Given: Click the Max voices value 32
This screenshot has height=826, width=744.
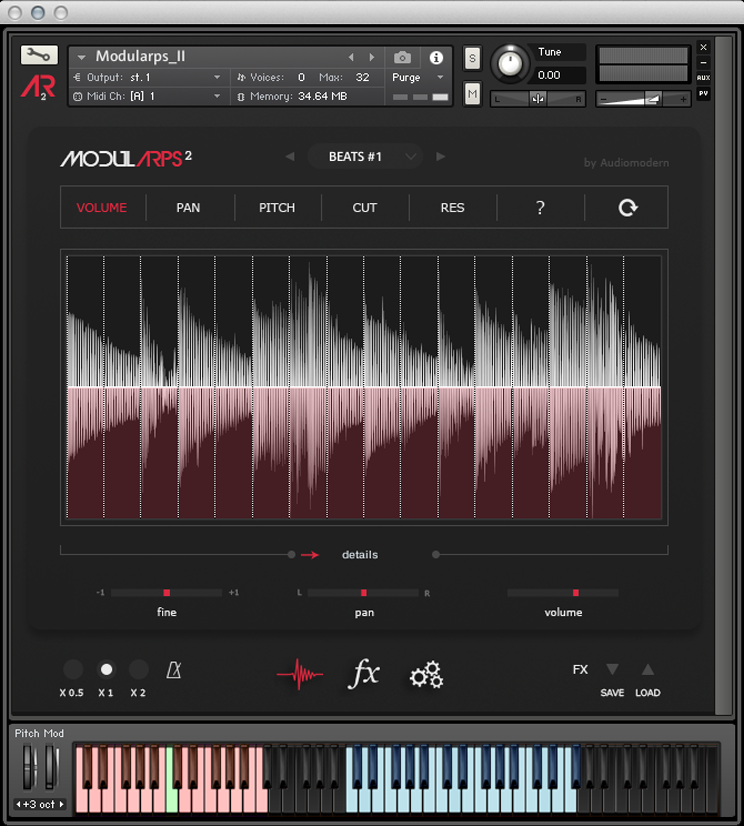Looking at the screenshot, I should click(363, 77).
